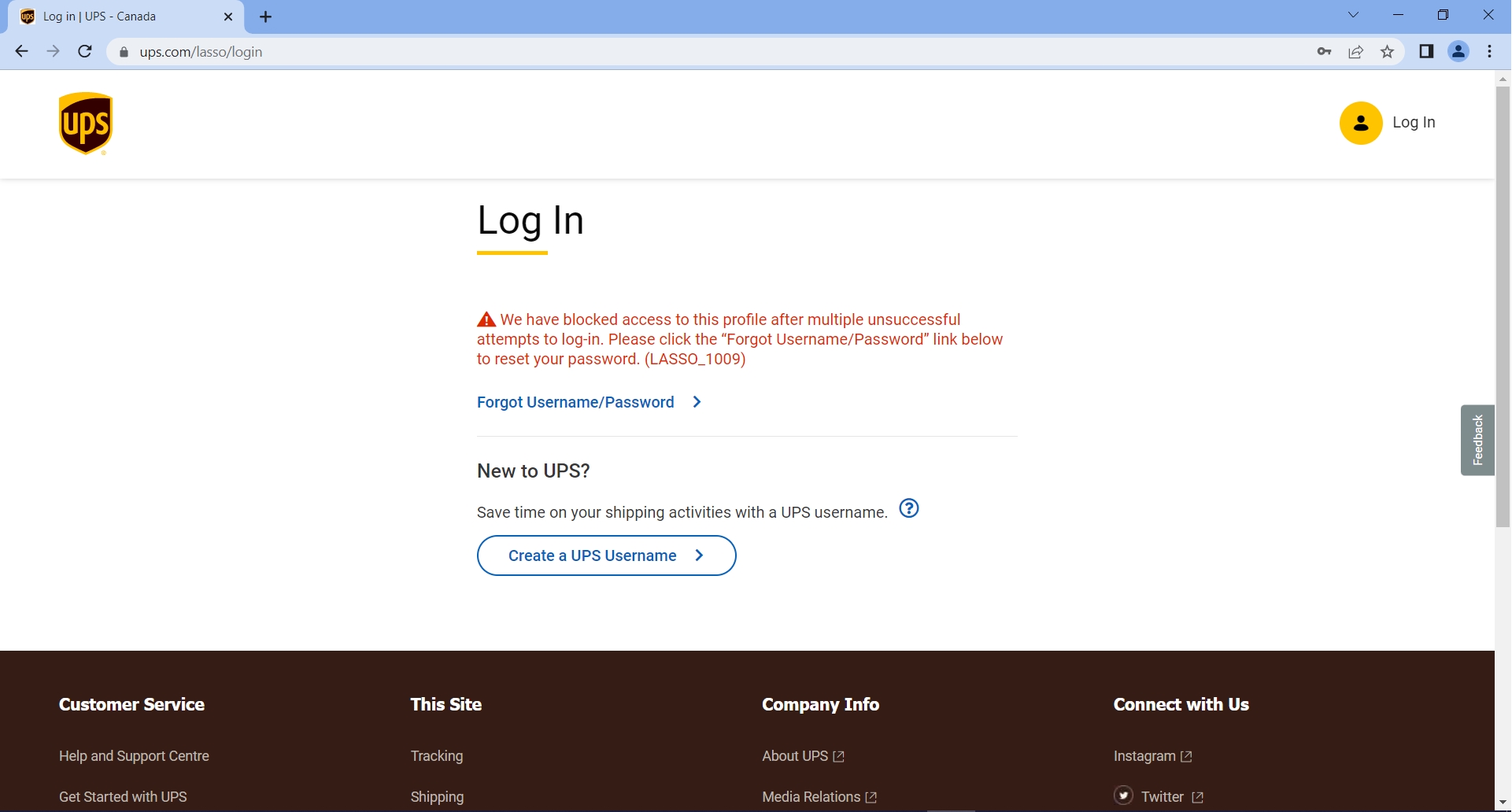Open a new browser tab
The width and height of the screenshot is (1512, 812).
(x=265, y=16)
